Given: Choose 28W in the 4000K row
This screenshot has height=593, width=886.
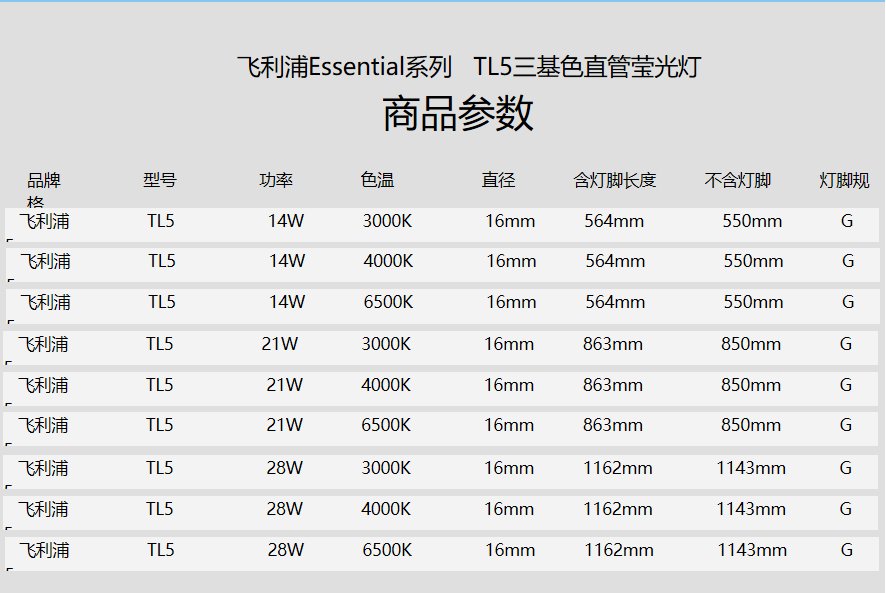Looking at the screenshot, I should [x=285, y=509].
